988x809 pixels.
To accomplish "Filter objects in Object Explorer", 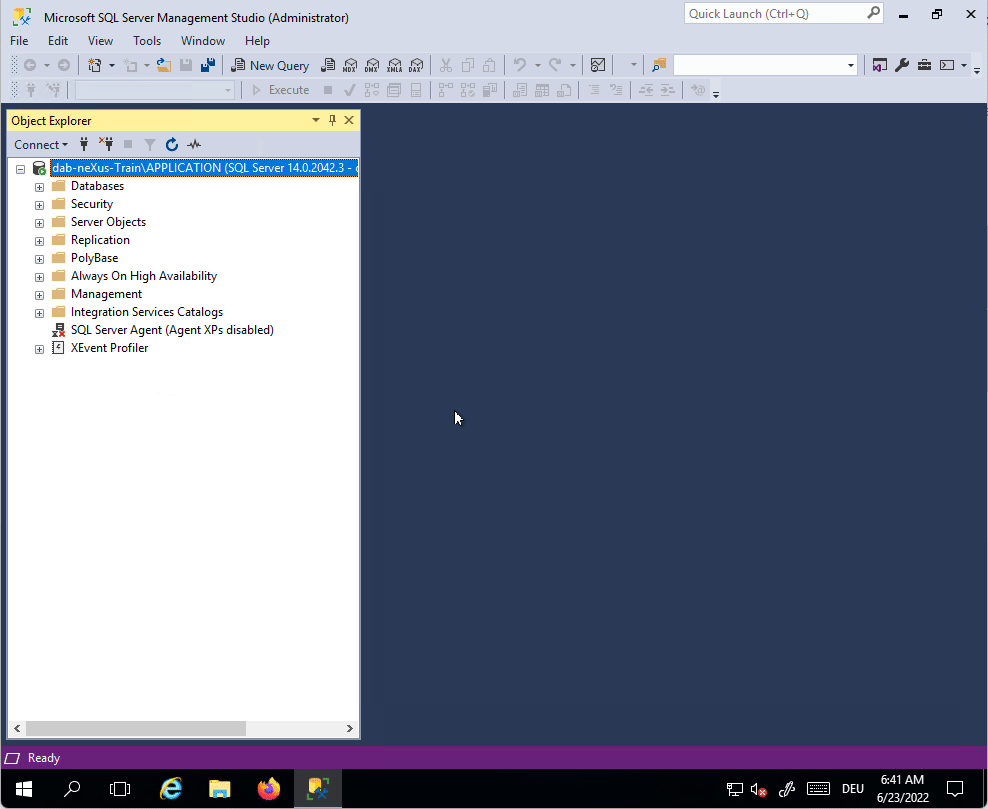I will point(149,144).
